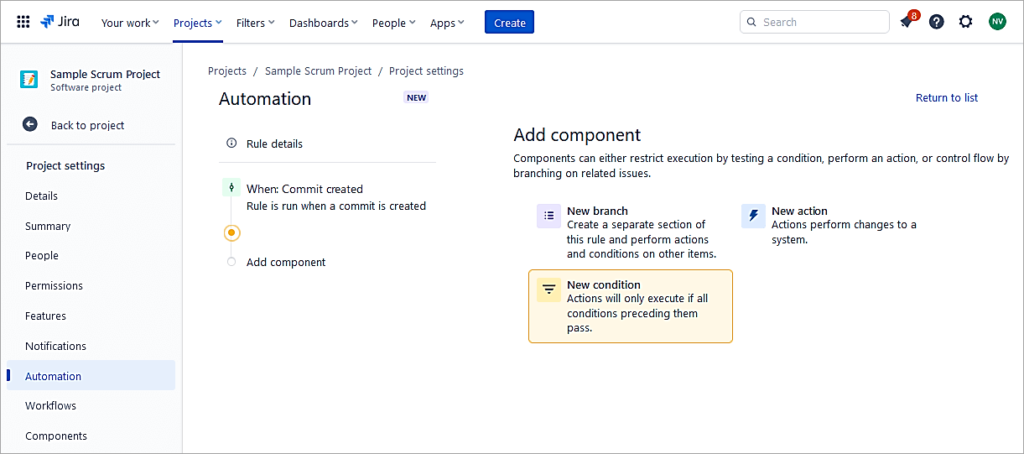The image size is (1024, 454).
Task: Select the New branch icon
Action: coord(548,215)
